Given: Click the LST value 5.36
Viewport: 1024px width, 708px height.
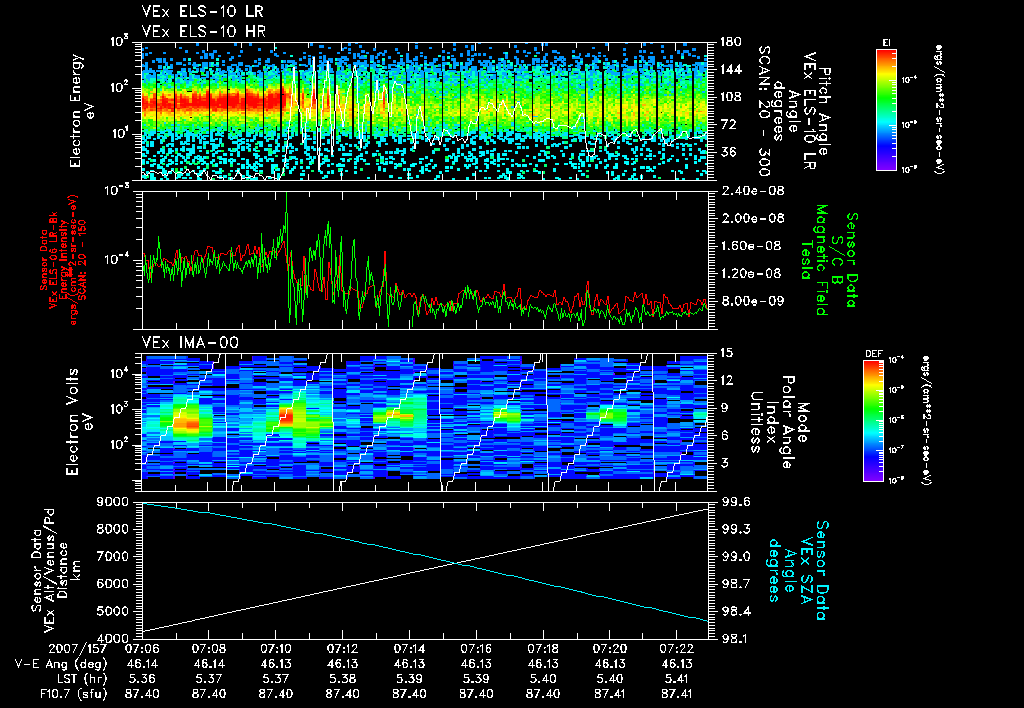Looking at the screenshot, I should pos(142,679).
